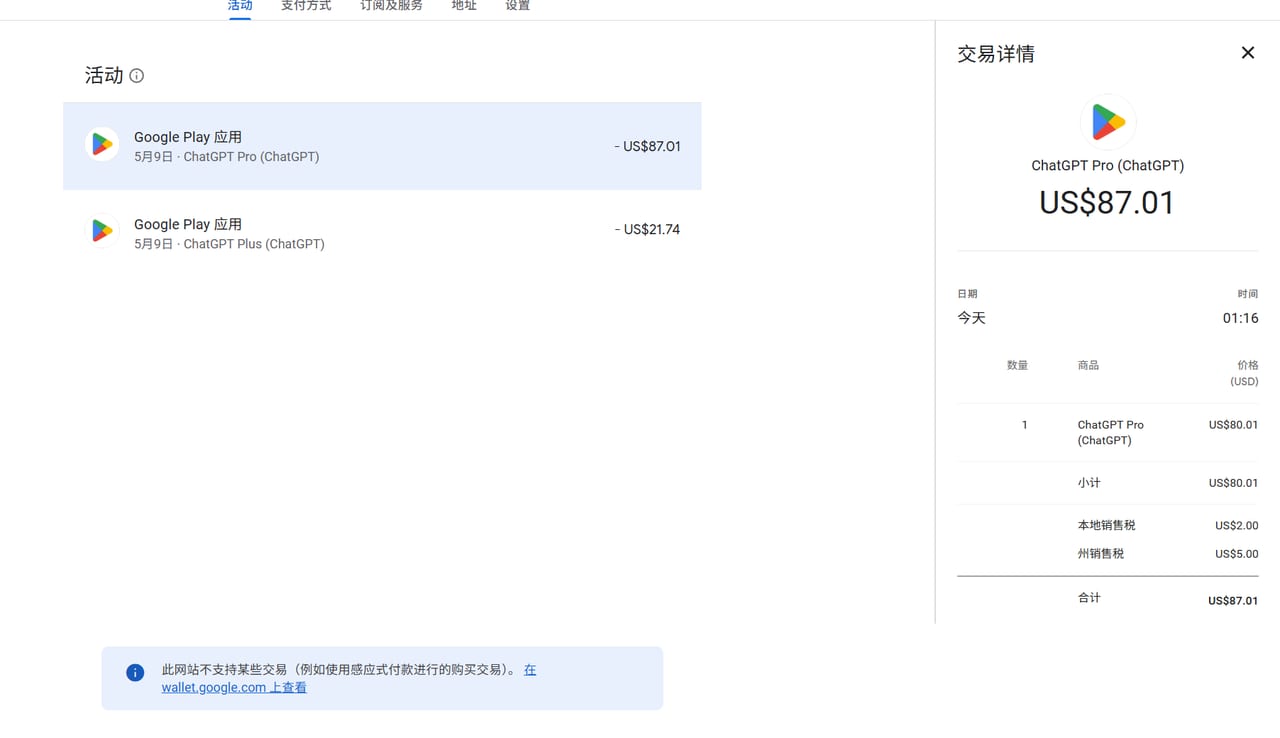Select the ChatGPT Plus transaction row

click(382, 231)
